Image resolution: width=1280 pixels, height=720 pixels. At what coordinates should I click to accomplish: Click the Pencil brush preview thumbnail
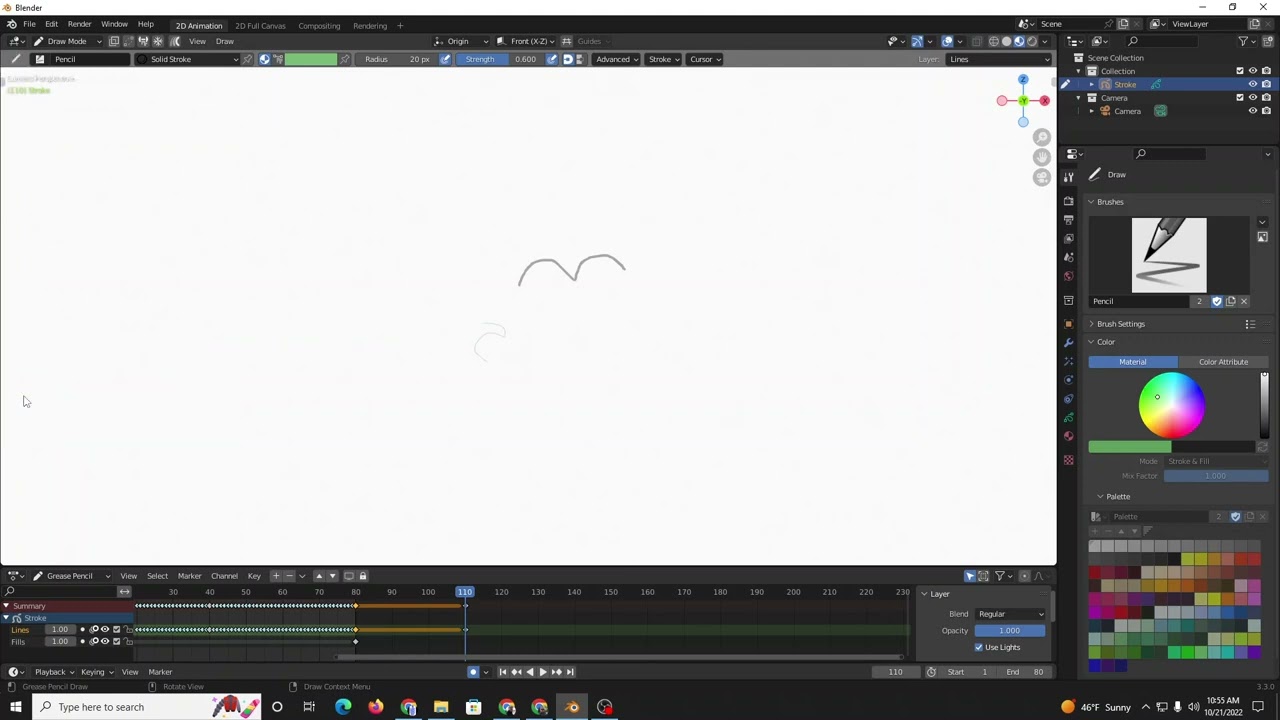(x=1169, y=255)
